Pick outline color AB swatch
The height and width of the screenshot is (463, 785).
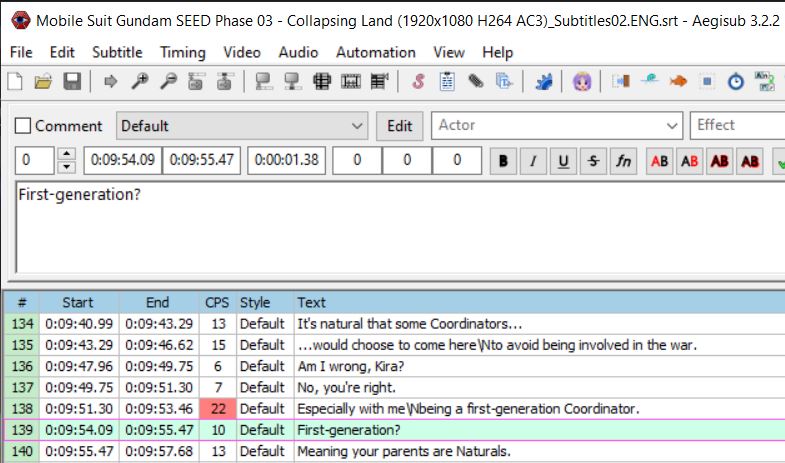click(719, 161)
